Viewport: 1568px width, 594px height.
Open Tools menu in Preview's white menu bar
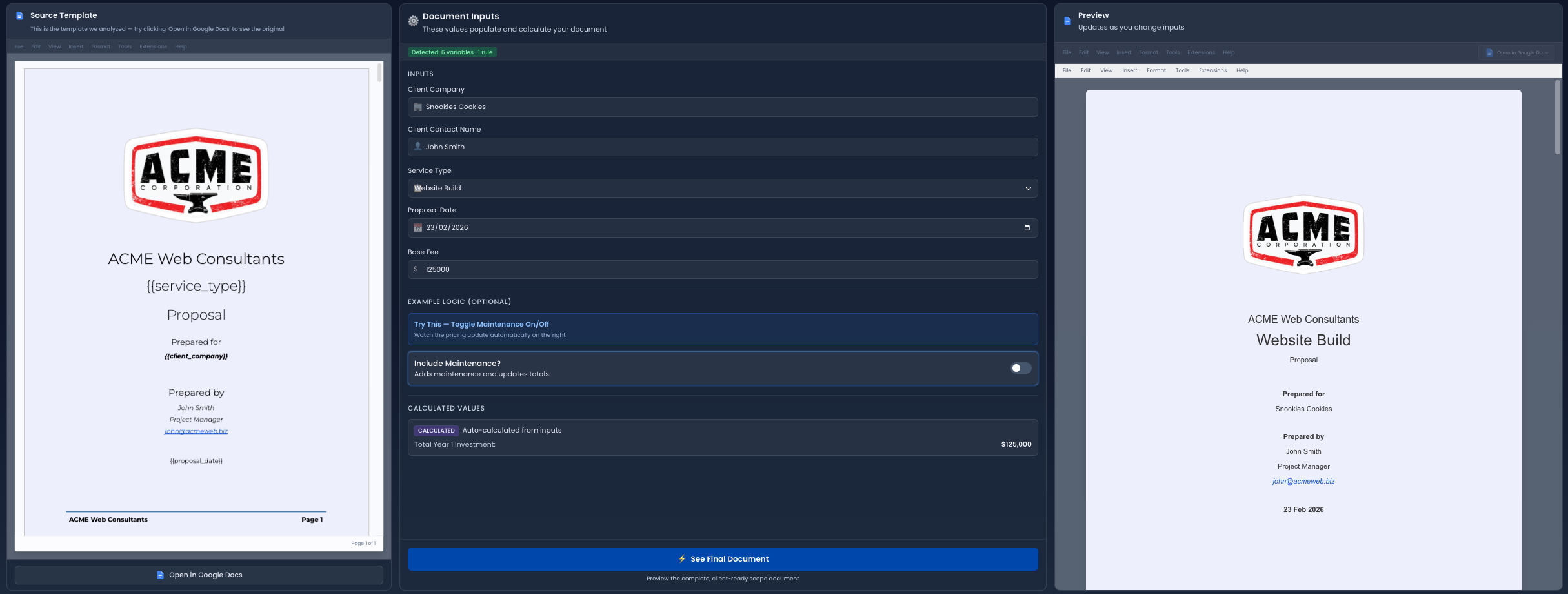tap(1182, 71)
